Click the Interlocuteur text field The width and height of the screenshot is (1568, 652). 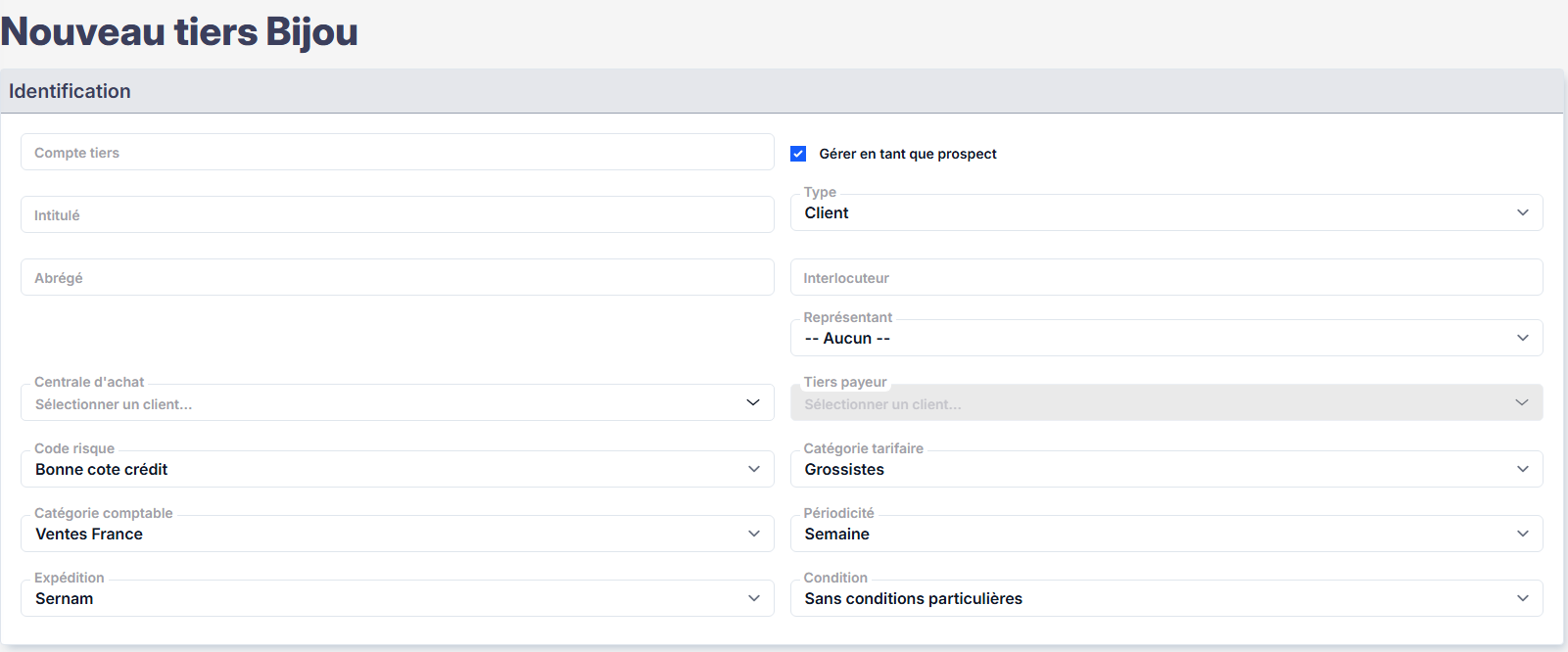1165,278
